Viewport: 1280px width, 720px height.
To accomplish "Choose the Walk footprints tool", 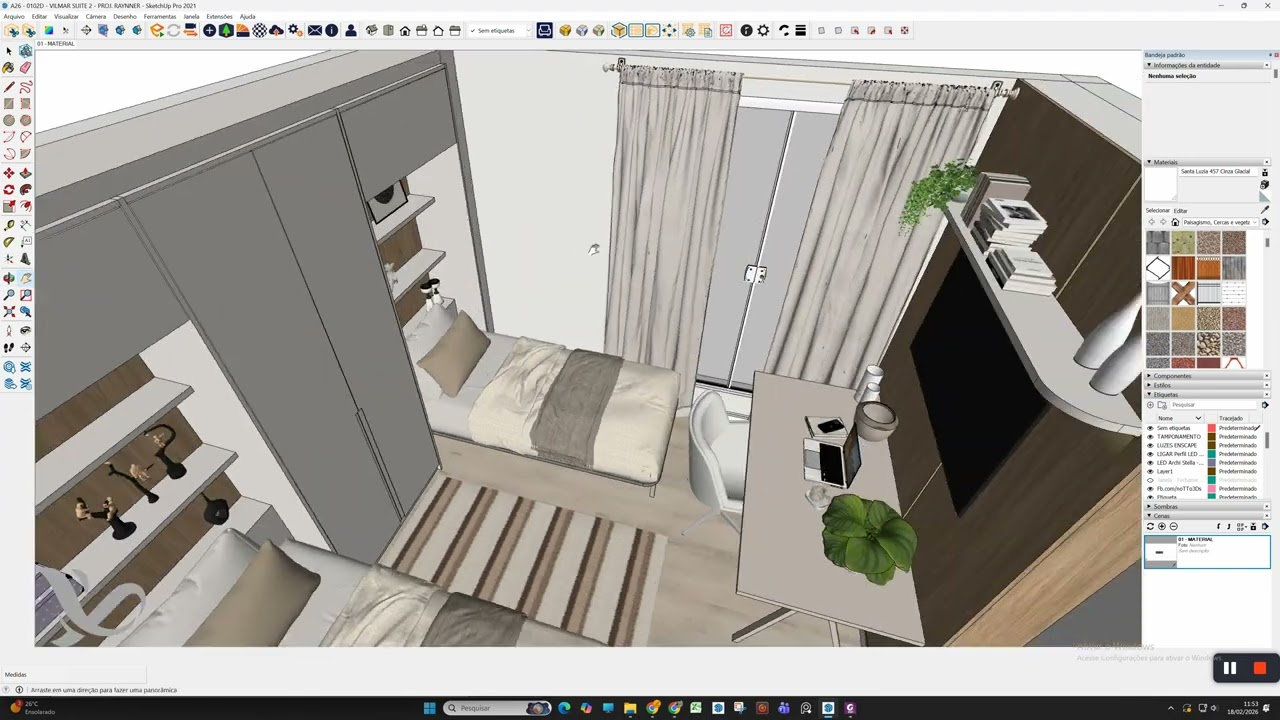I will (9, 348).
